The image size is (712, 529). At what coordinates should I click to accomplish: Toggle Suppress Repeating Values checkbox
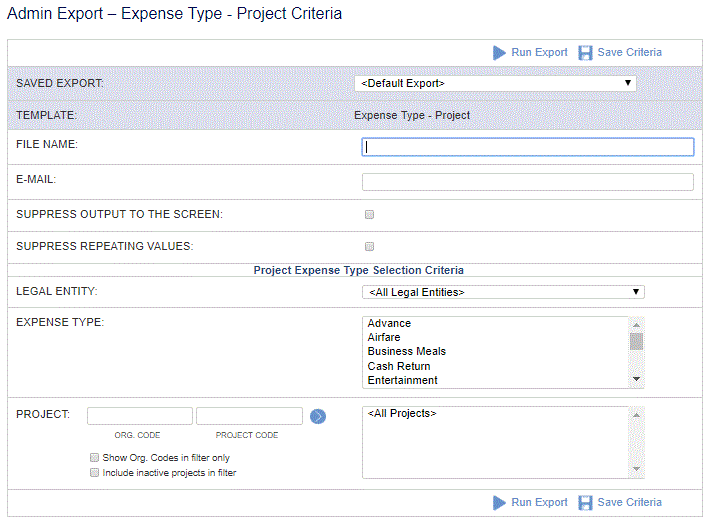[x=369, y=246]
